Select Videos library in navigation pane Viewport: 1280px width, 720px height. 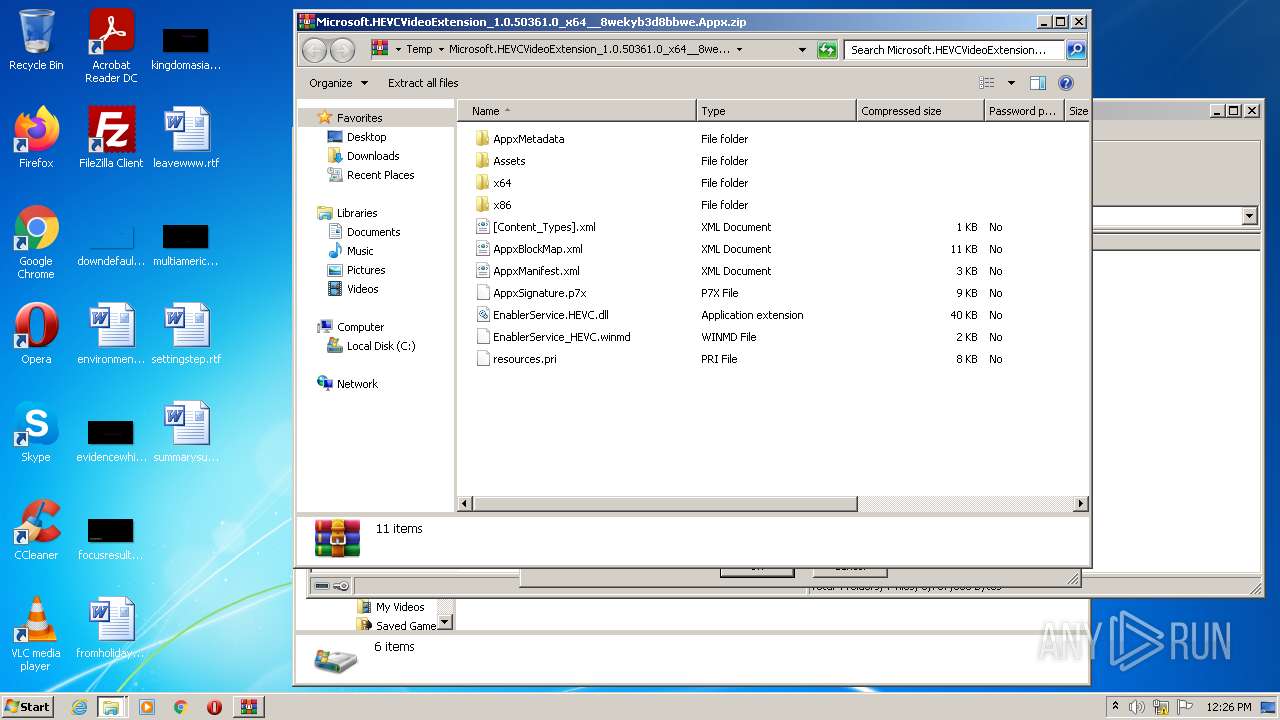[x=362, y=289]
